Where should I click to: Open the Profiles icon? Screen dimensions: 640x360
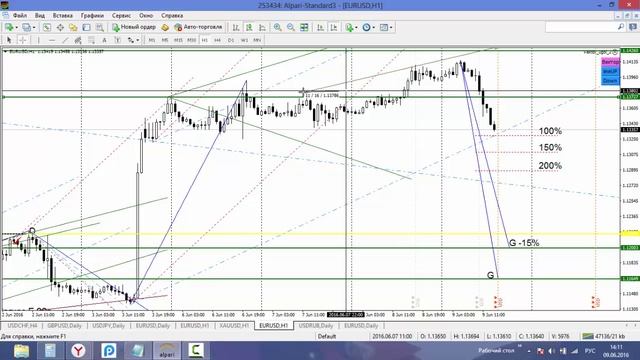coord(26,27)
